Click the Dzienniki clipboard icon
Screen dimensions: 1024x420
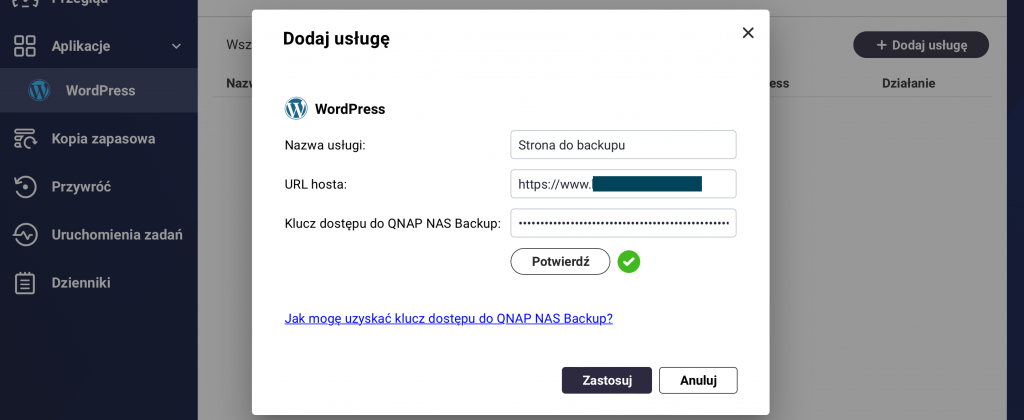pyautogui.click(x=25, y=283)
